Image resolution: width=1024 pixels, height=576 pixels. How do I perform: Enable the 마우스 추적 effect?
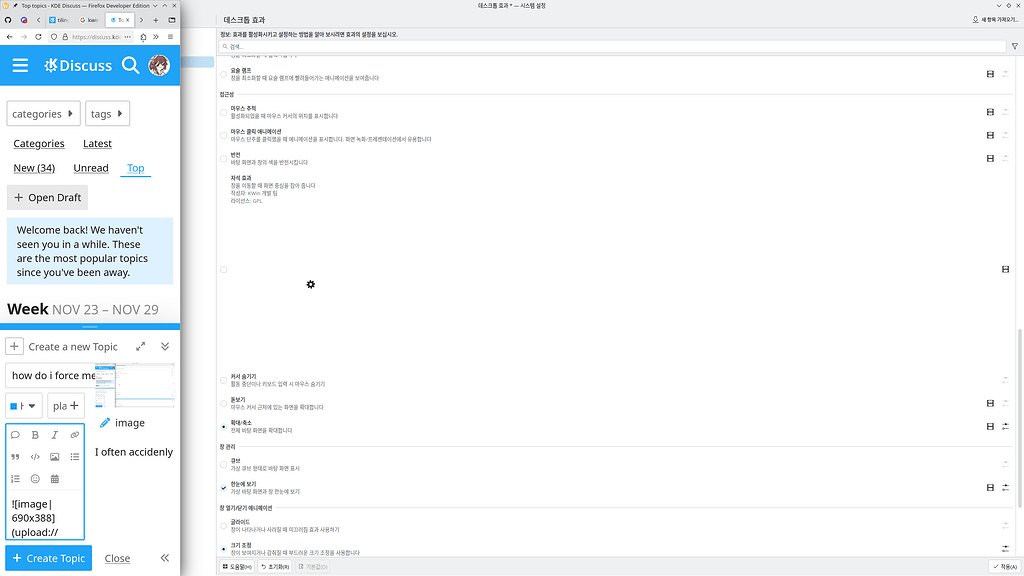(x=224, y=111)
